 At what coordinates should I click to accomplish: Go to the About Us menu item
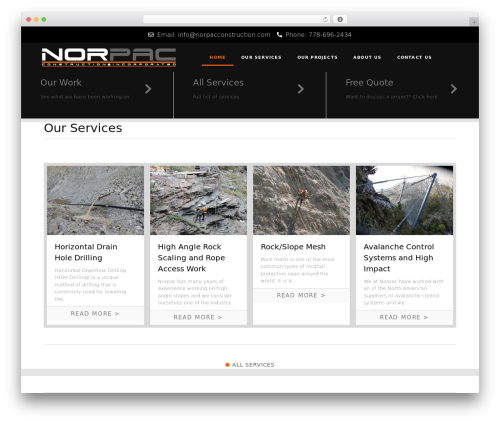[x=367, y=57]
